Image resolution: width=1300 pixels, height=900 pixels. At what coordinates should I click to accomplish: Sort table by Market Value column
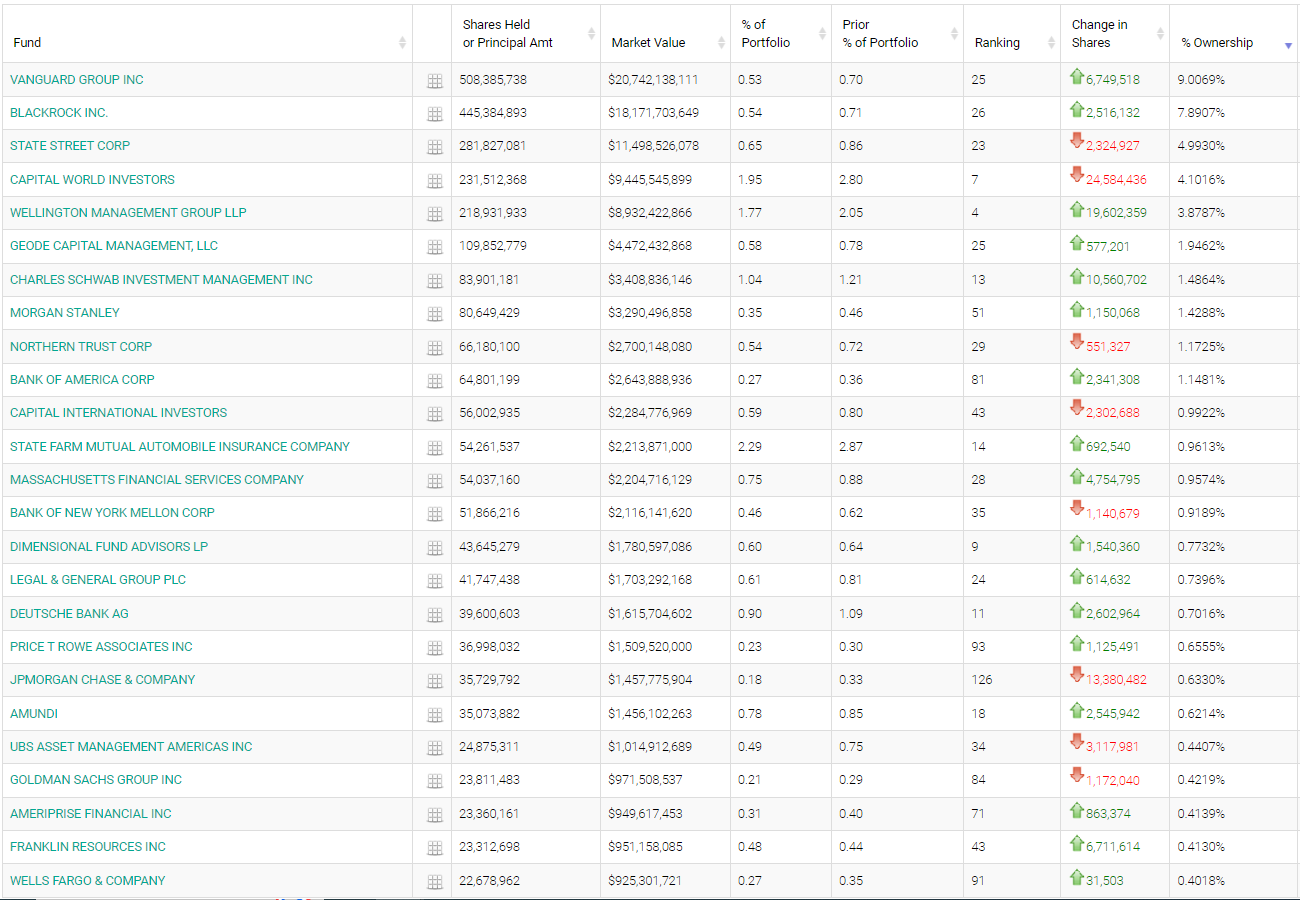[666, 34]
